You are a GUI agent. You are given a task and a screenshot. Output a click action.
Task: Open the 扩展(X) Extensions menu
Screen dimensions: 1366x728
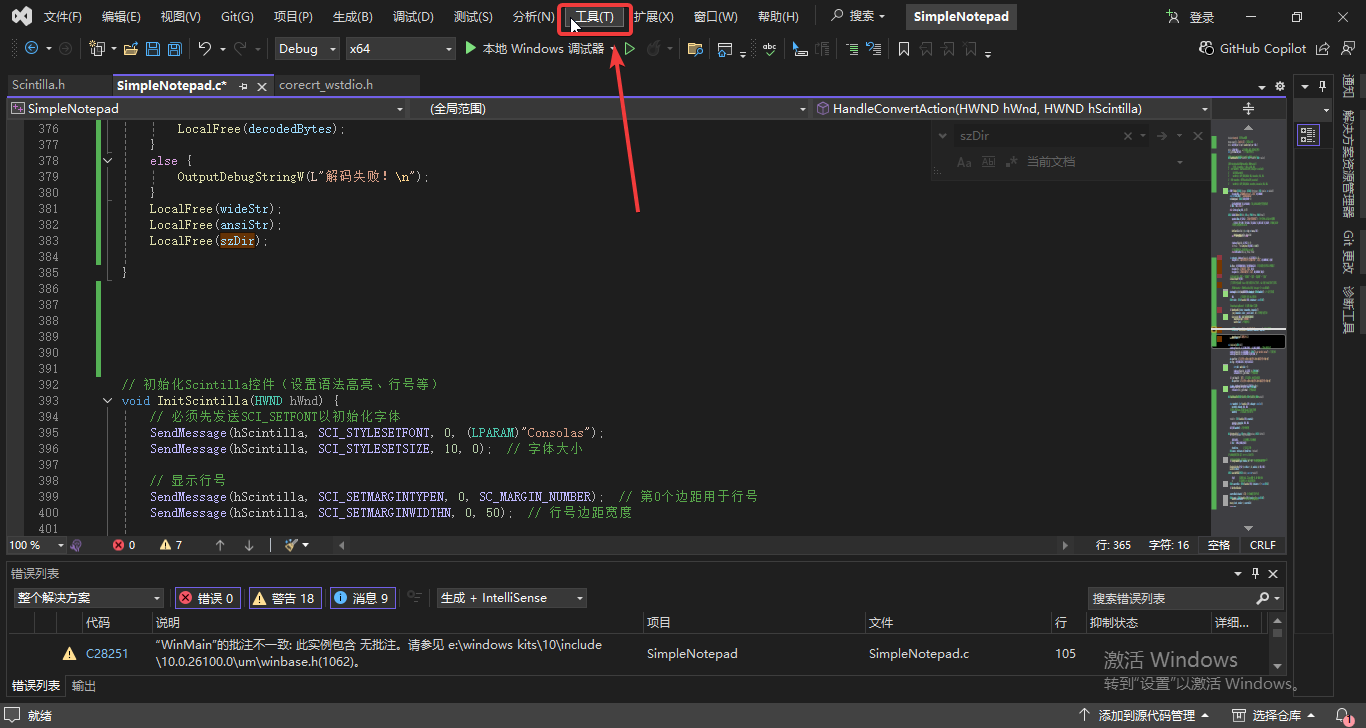[x=653, y=17]
